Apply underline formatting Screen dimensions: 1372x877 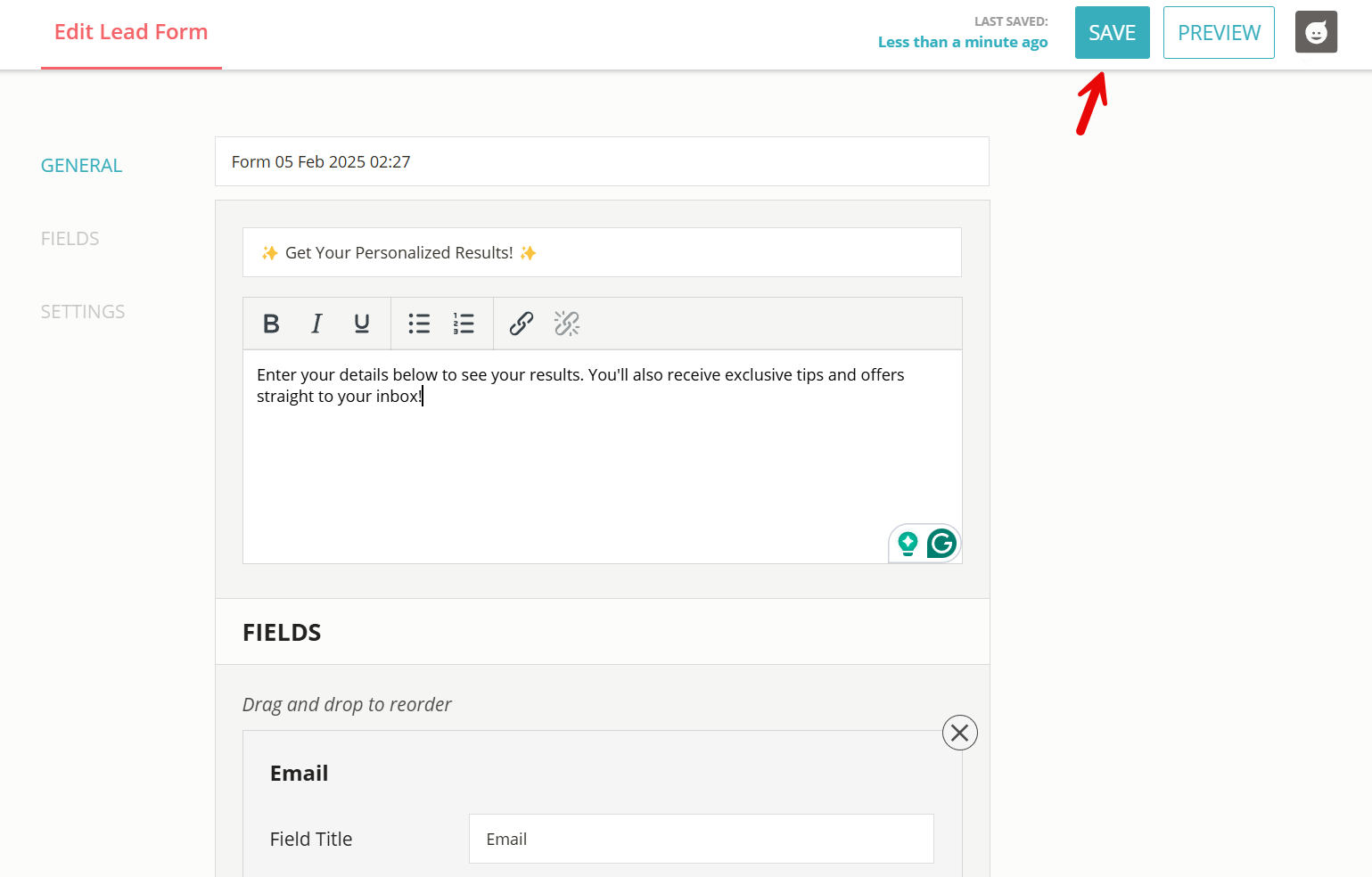pyautogui.click(x=361, y=324)
